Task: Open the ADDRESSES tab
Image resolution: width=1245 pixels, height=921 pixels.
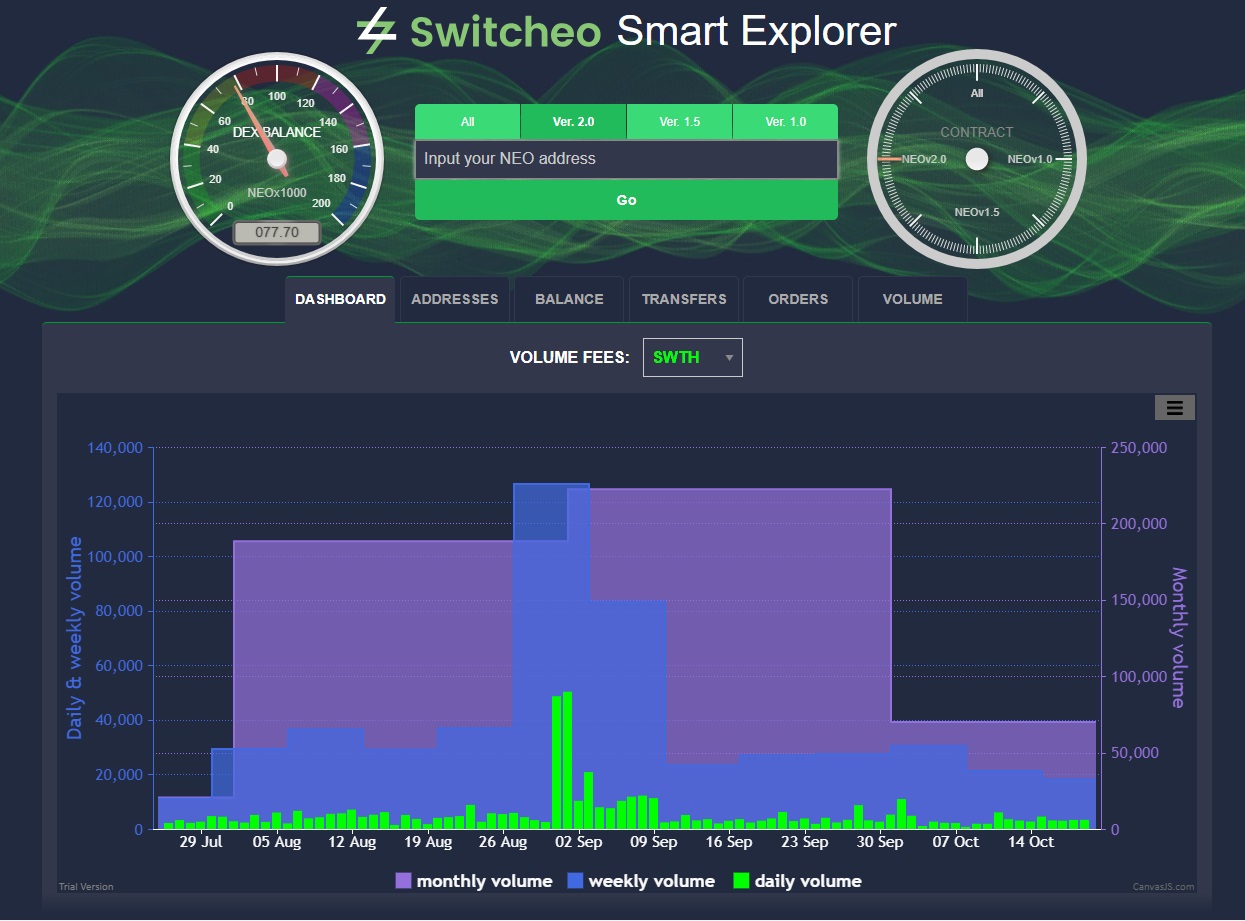Action: click(455, 299)
